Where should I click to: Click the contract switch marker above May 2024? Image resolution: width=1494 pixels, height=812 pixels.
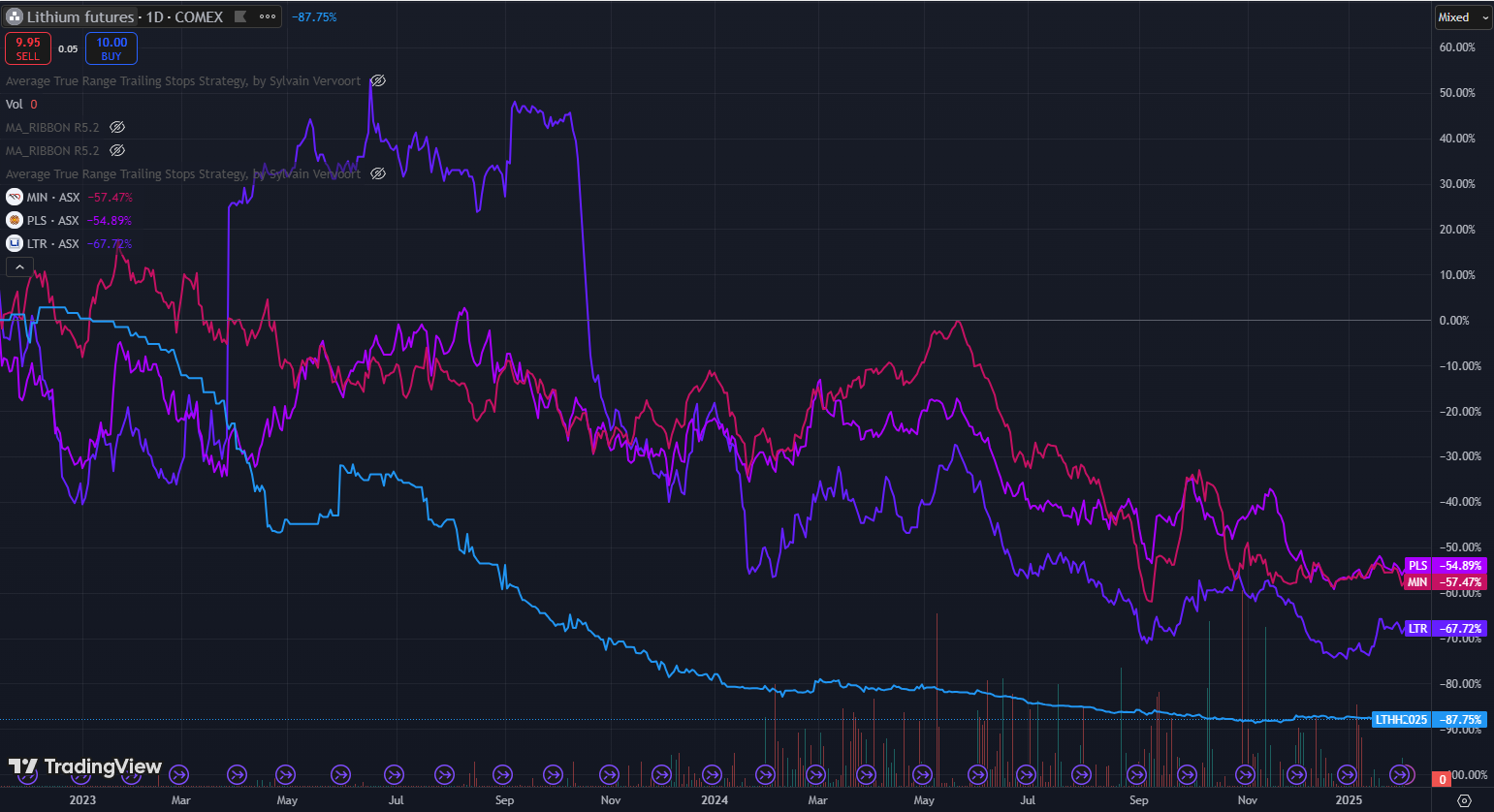[921, 774]
